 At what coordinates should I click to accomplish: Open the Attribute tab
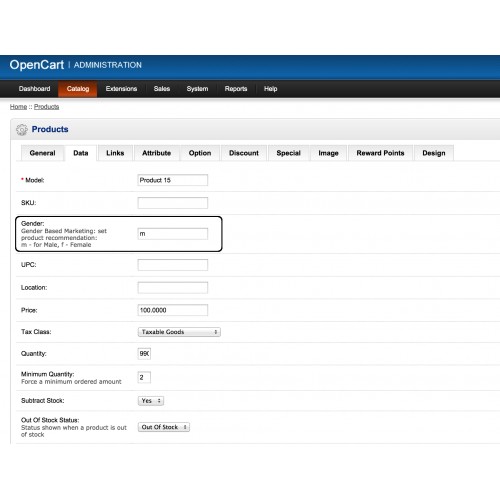tap(157, 153)
